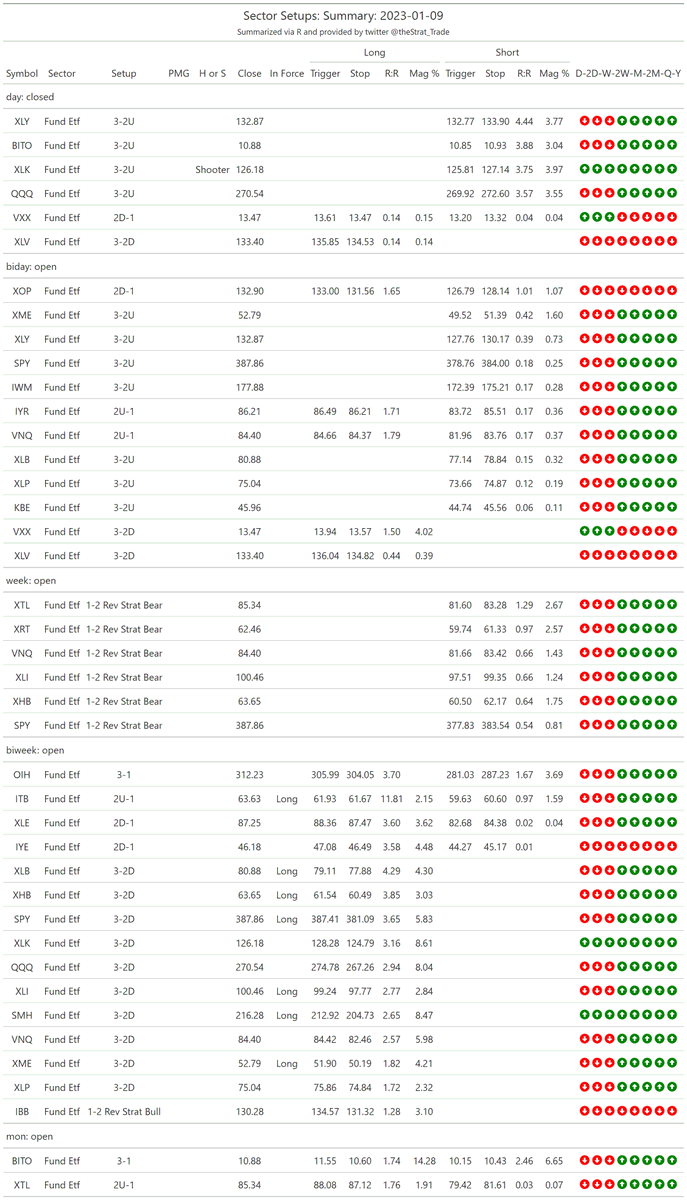Click the D timeframe arrow in the IWM row
Screen dimensions: 687x1200
pos(584,387)
